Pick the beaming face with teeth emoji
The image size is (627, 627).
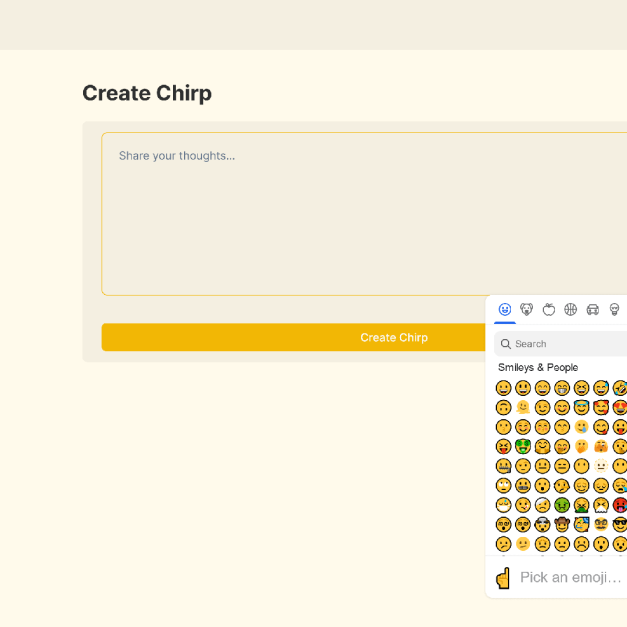[x=562, y=388]
